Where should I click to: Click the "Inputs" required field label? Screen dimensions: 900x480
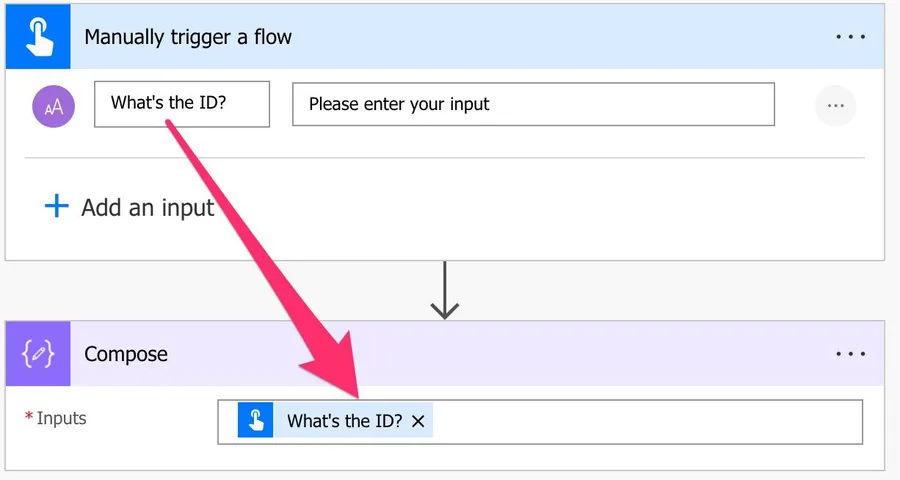click(61, 418)
